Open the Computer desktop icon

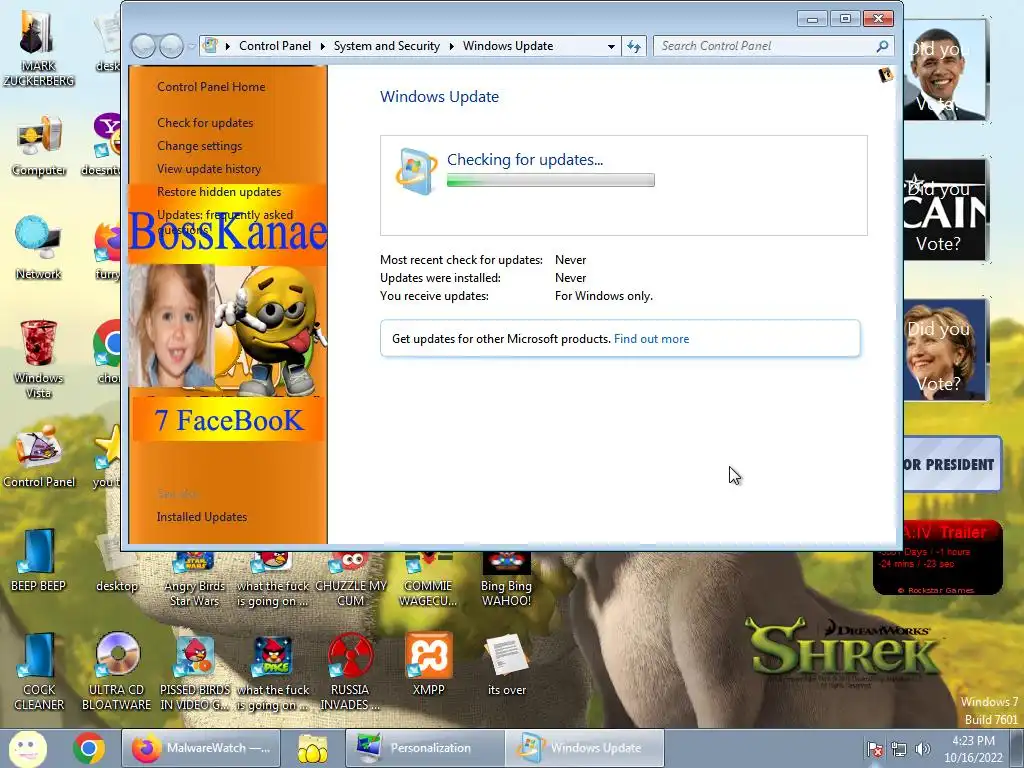[x=39, y=146]
